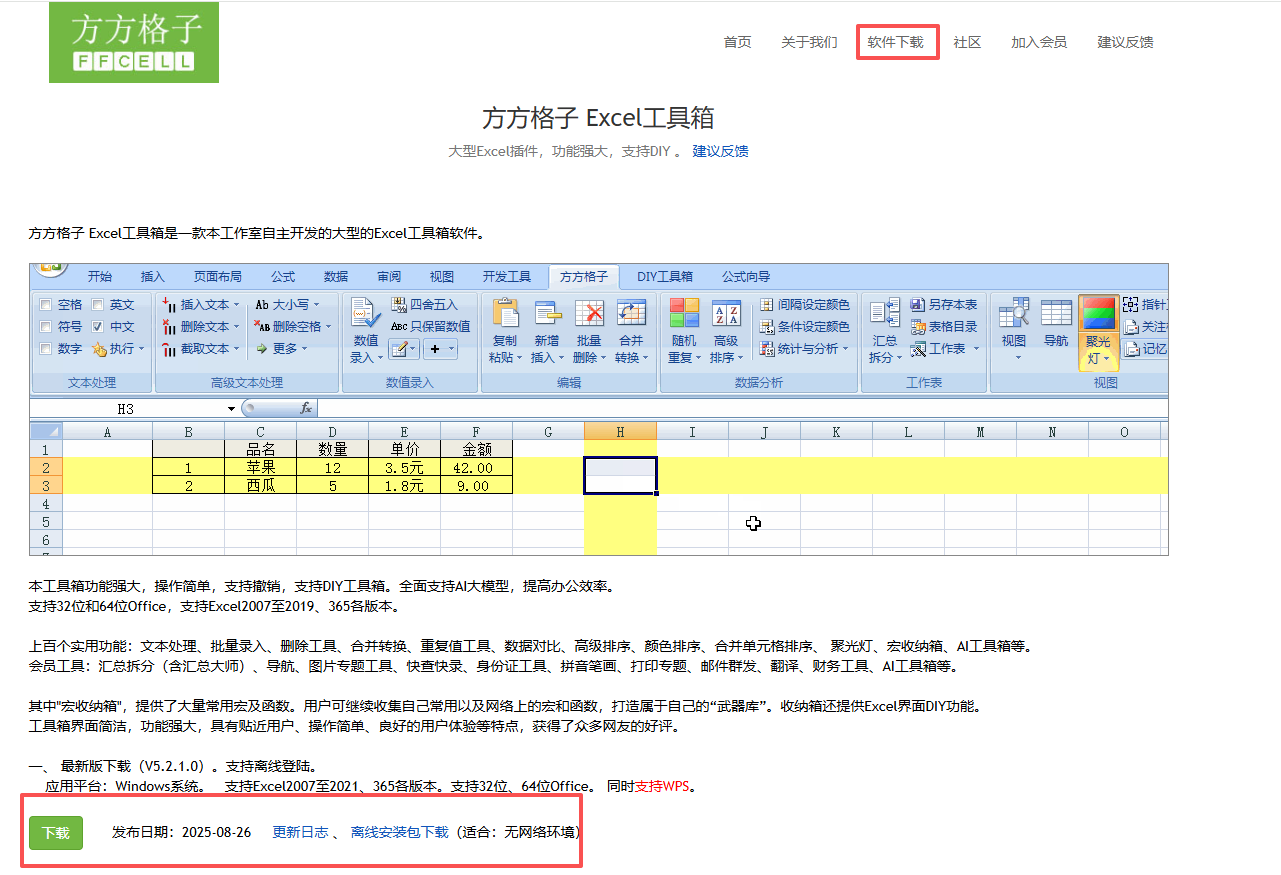1281x875 pixels.
Task: Open the plus sign dropdown button
Action: [x=441, y=349]
